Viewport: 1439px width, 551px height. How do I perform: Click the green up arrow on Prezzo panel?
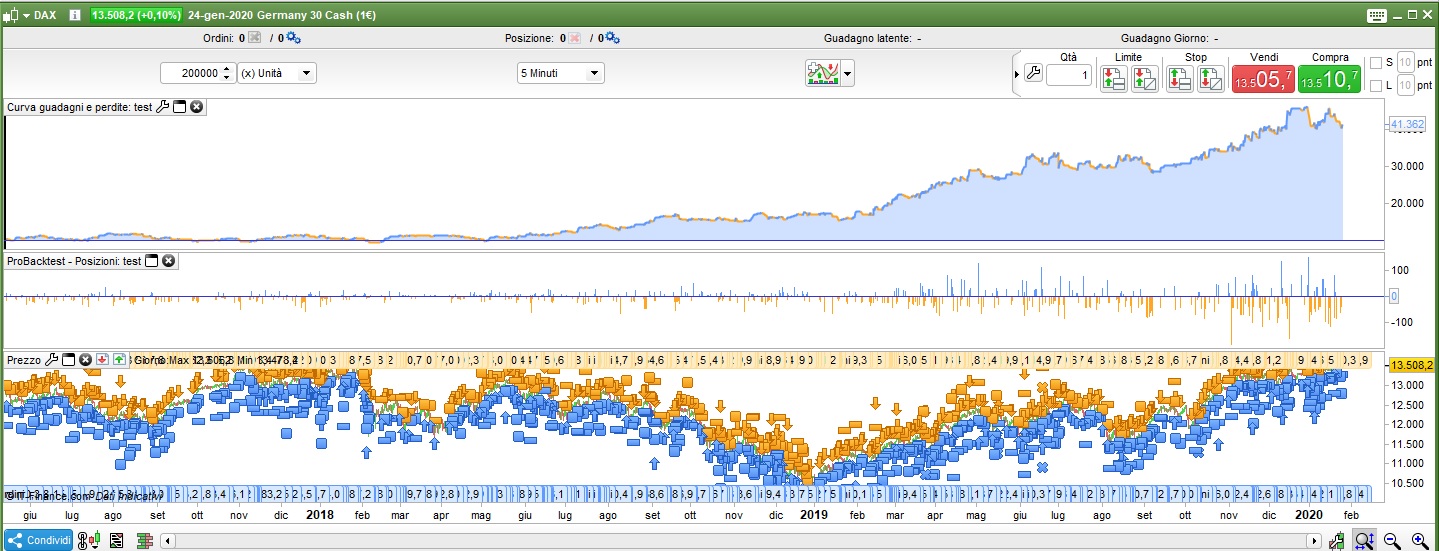120,359
